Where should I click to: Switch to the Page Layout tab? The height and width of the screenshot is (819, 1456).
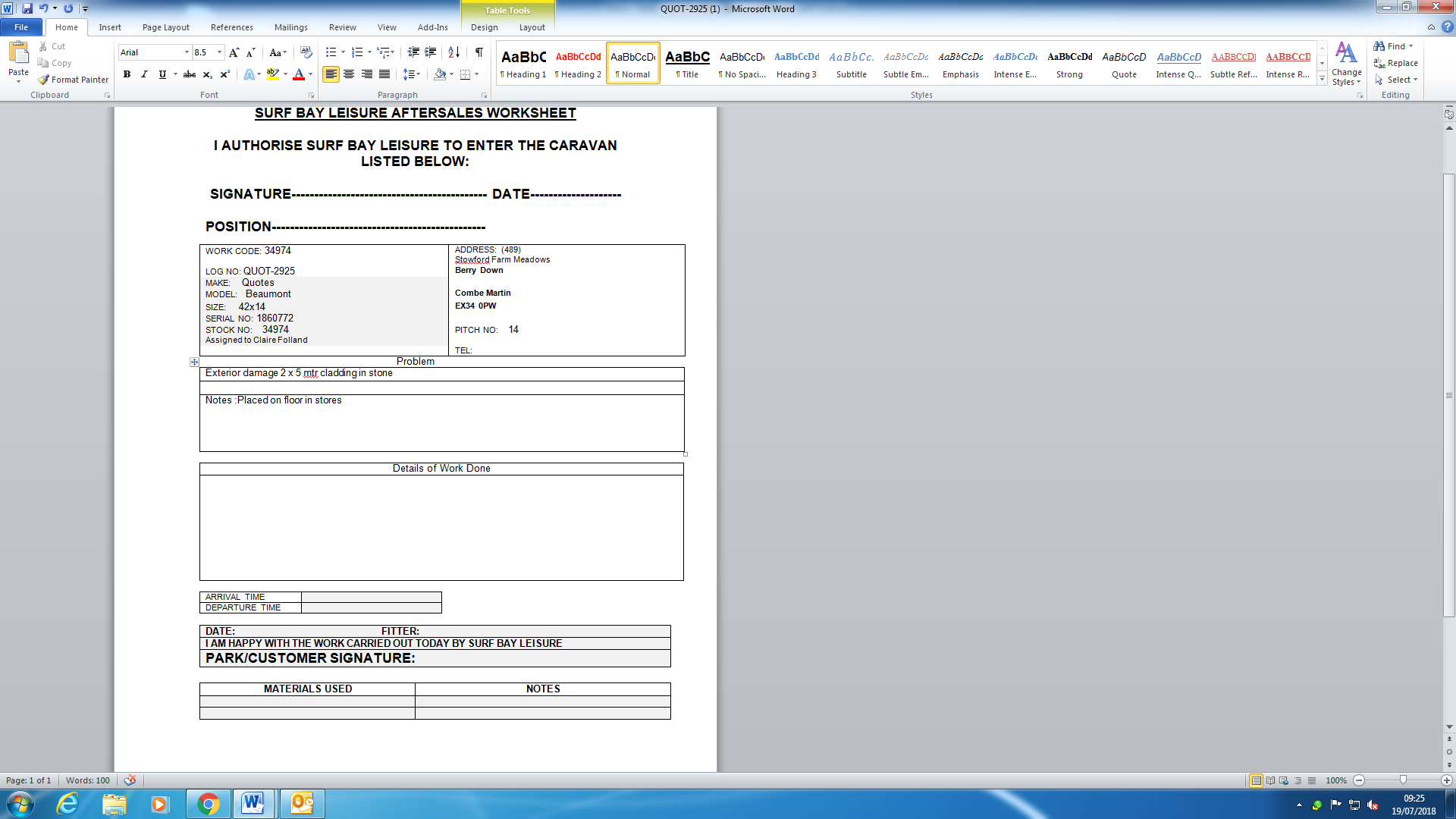[165, 27]
